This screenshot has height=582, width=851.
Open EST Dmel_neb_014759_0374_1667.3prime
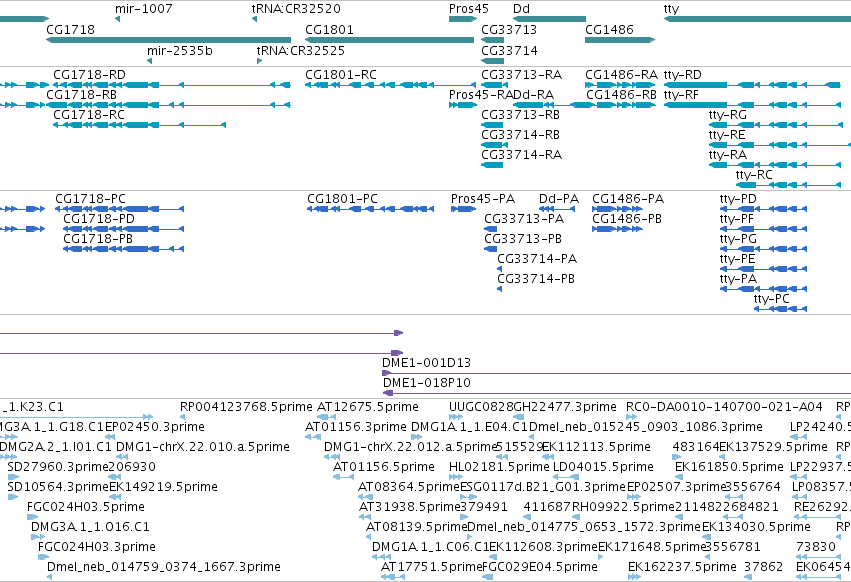coord(49,577)
